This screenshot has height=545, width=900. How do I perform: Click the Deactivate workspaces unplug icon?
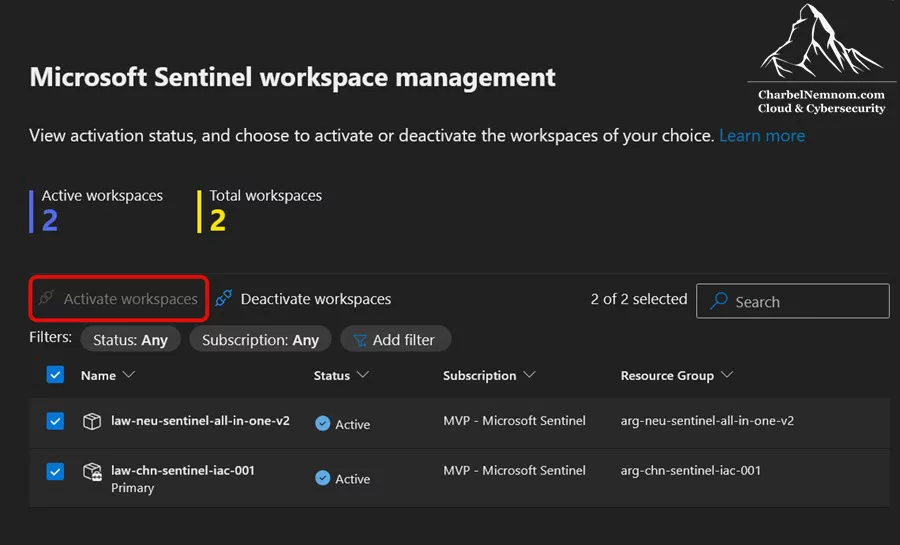223,298
